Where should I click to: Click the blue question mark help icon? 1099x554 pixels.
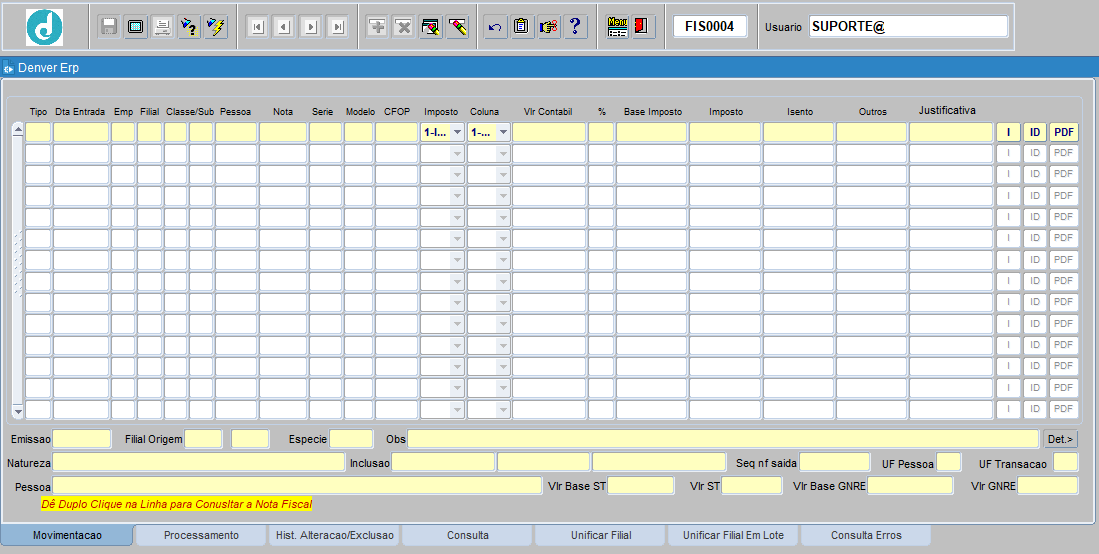pos(575,27)
